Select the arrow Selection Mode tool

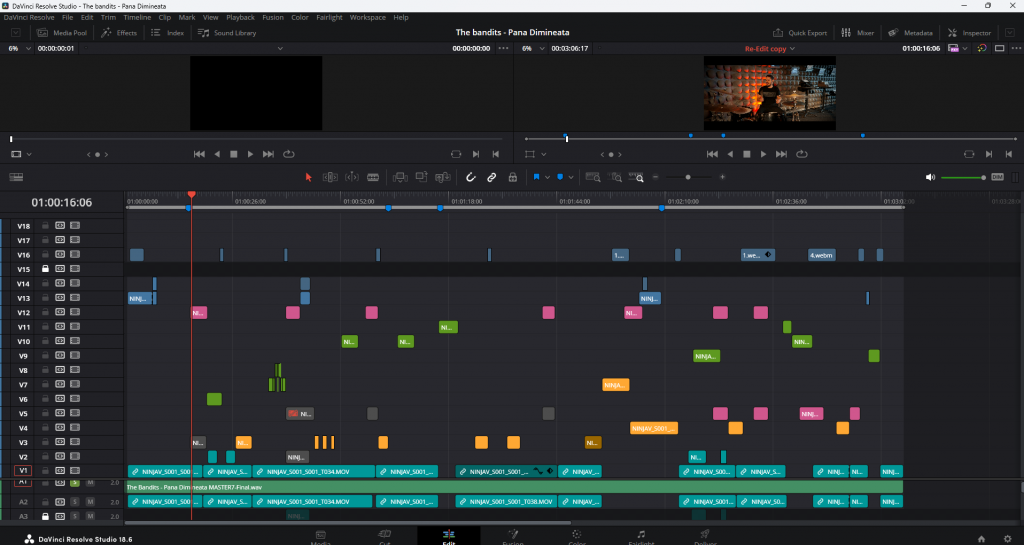click(x=308, y=177)
